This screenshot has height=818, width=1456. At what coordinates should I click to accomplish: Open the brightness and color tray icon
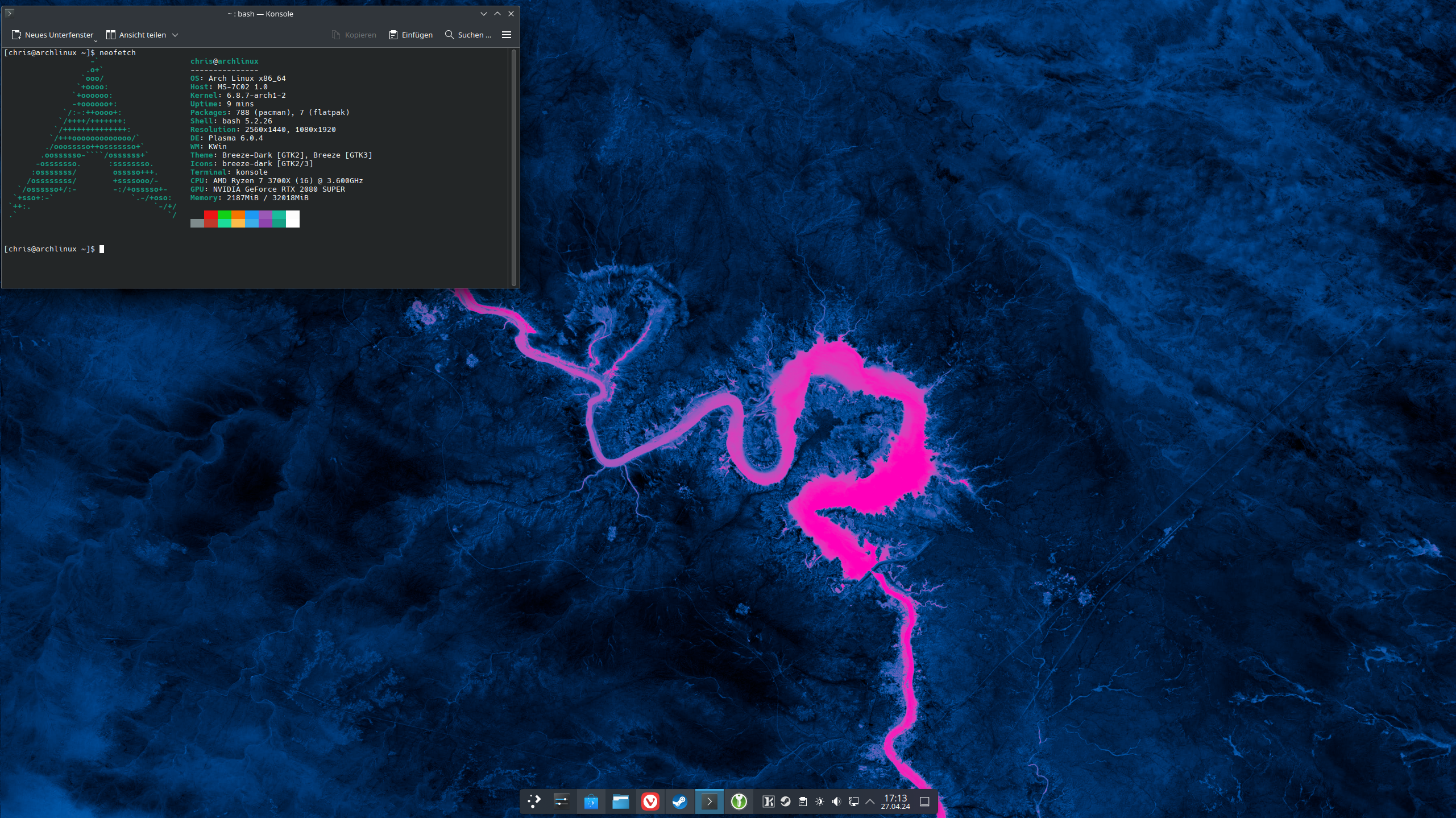click(x=819, y=802)
